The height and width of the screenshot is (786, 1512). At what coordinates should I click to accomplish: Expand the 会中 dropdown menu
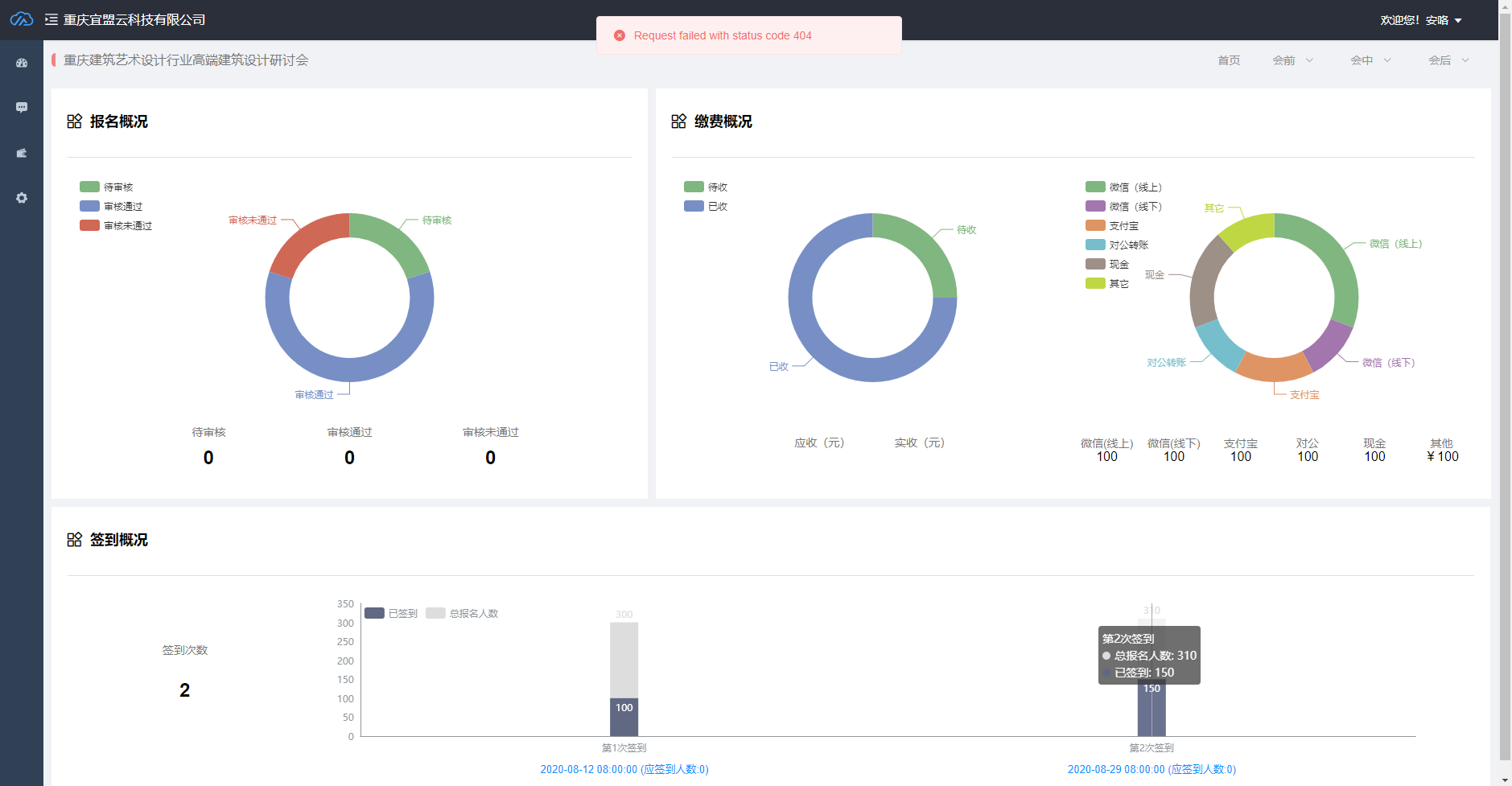1370,60
